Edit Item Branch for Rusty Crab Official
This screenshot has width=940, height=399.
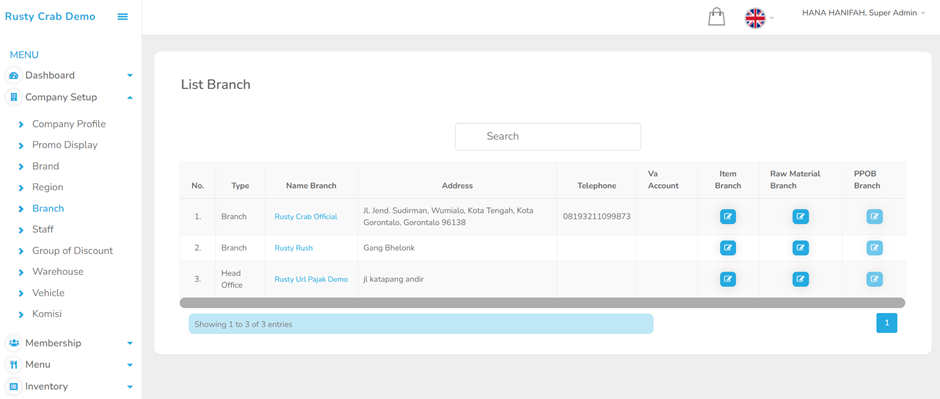click(x=728, y=217)
